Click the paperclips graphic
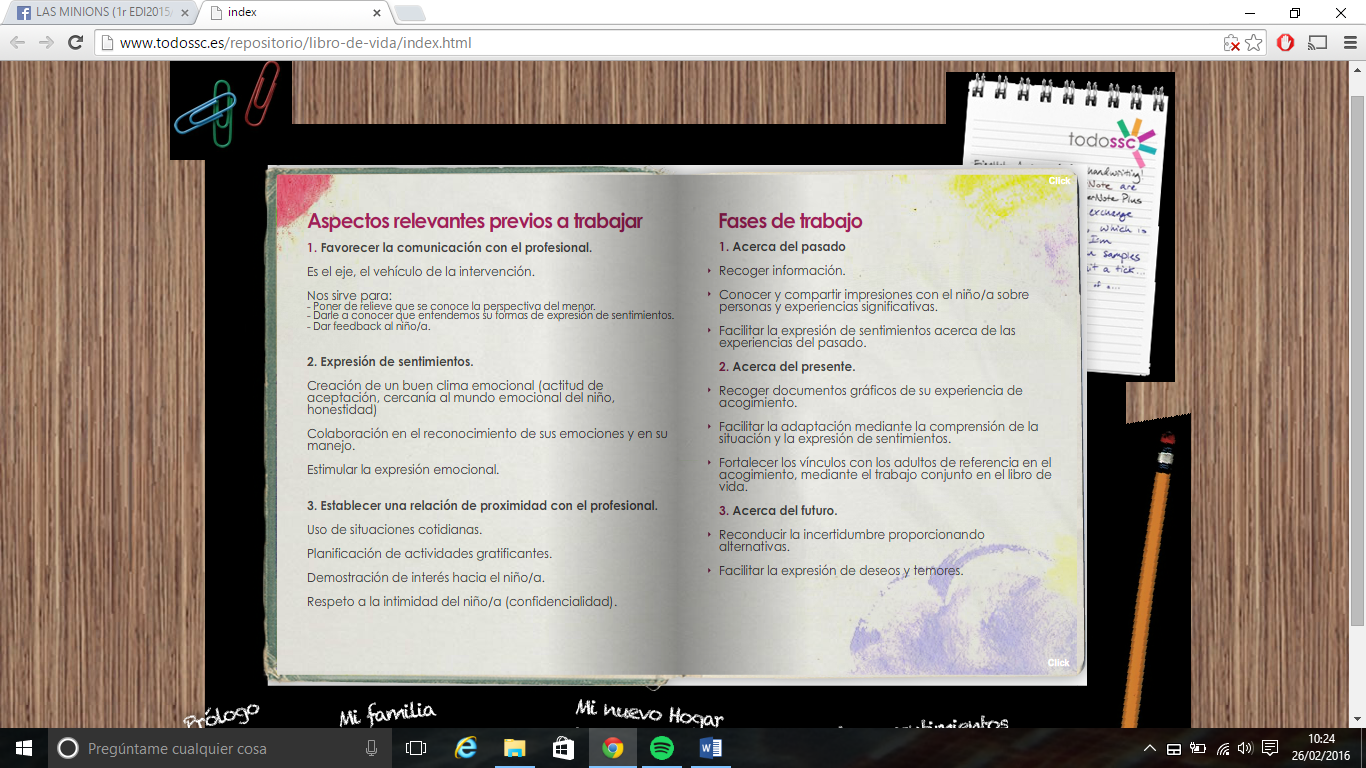Screen dimensions: 1366x768 click(229, 104)
